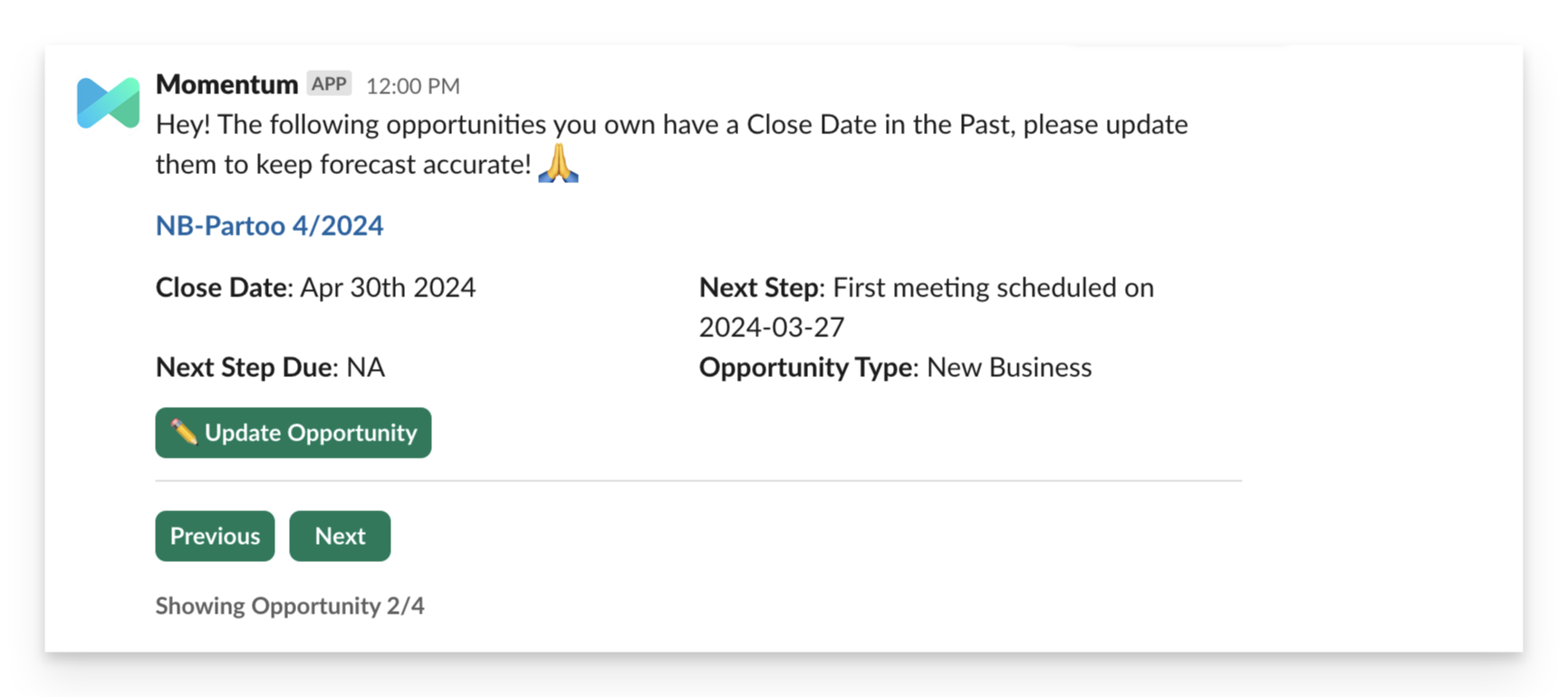
Task: Open the Momentum sender name
Action: 226,84
